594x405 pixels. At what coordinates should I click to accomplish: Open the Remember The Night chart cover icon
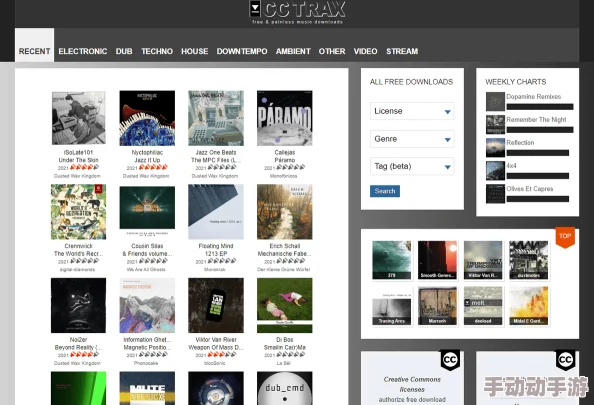pos(496,124)
